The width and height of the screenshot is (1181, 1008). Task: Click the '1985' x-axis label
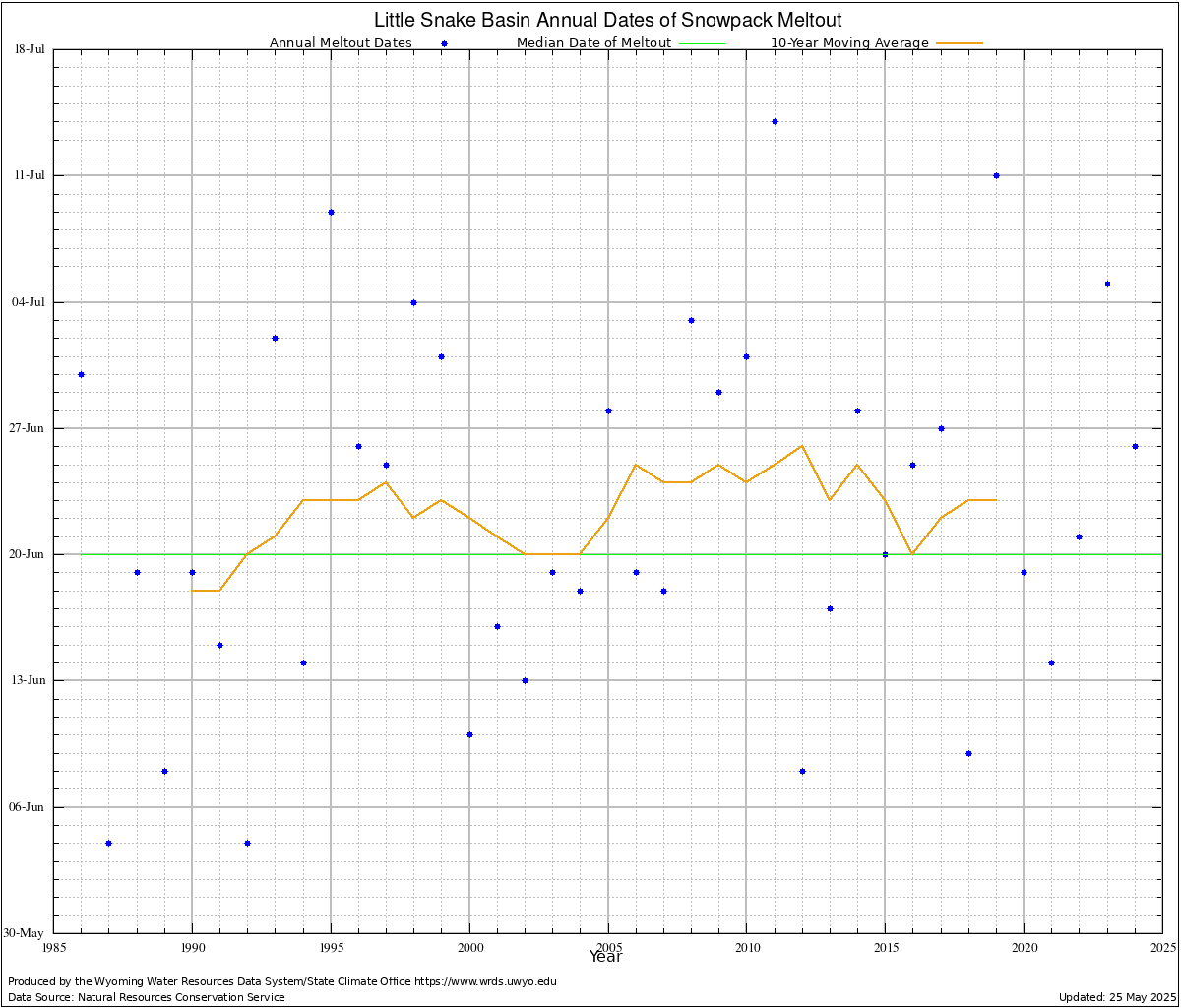tap(54, 947)
